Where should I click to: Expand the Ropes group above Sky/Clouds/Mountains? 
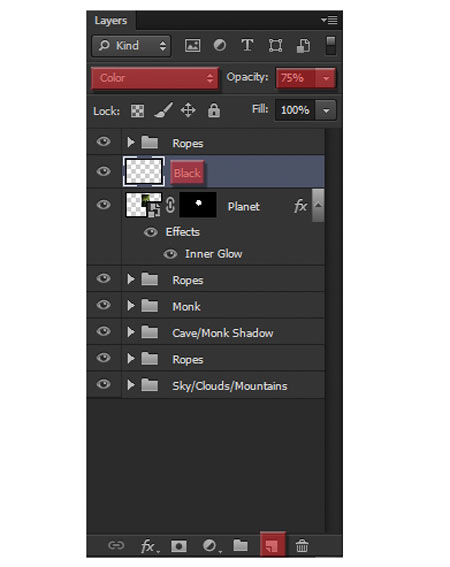(x=131, y=359)
